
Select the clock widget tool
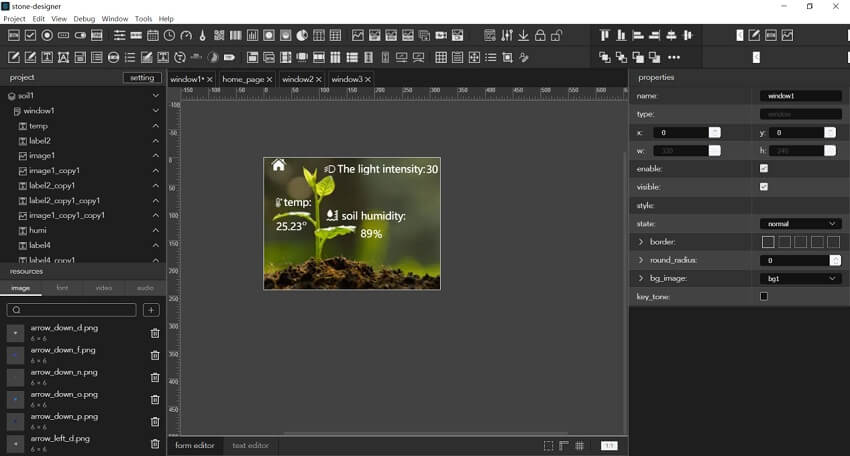[170, 35]
